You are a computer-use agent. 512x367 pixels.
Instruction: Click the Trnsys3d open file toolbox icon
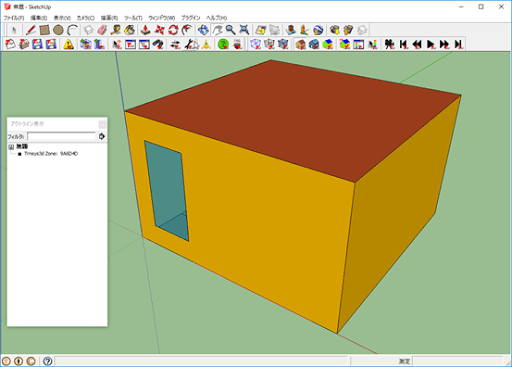click(24, 44)
